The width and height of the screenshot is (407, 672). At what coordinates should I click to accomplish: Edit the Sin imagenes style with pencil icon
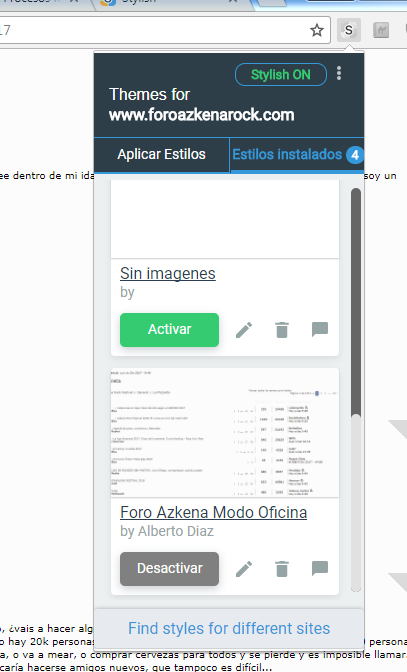coord(244,330)
